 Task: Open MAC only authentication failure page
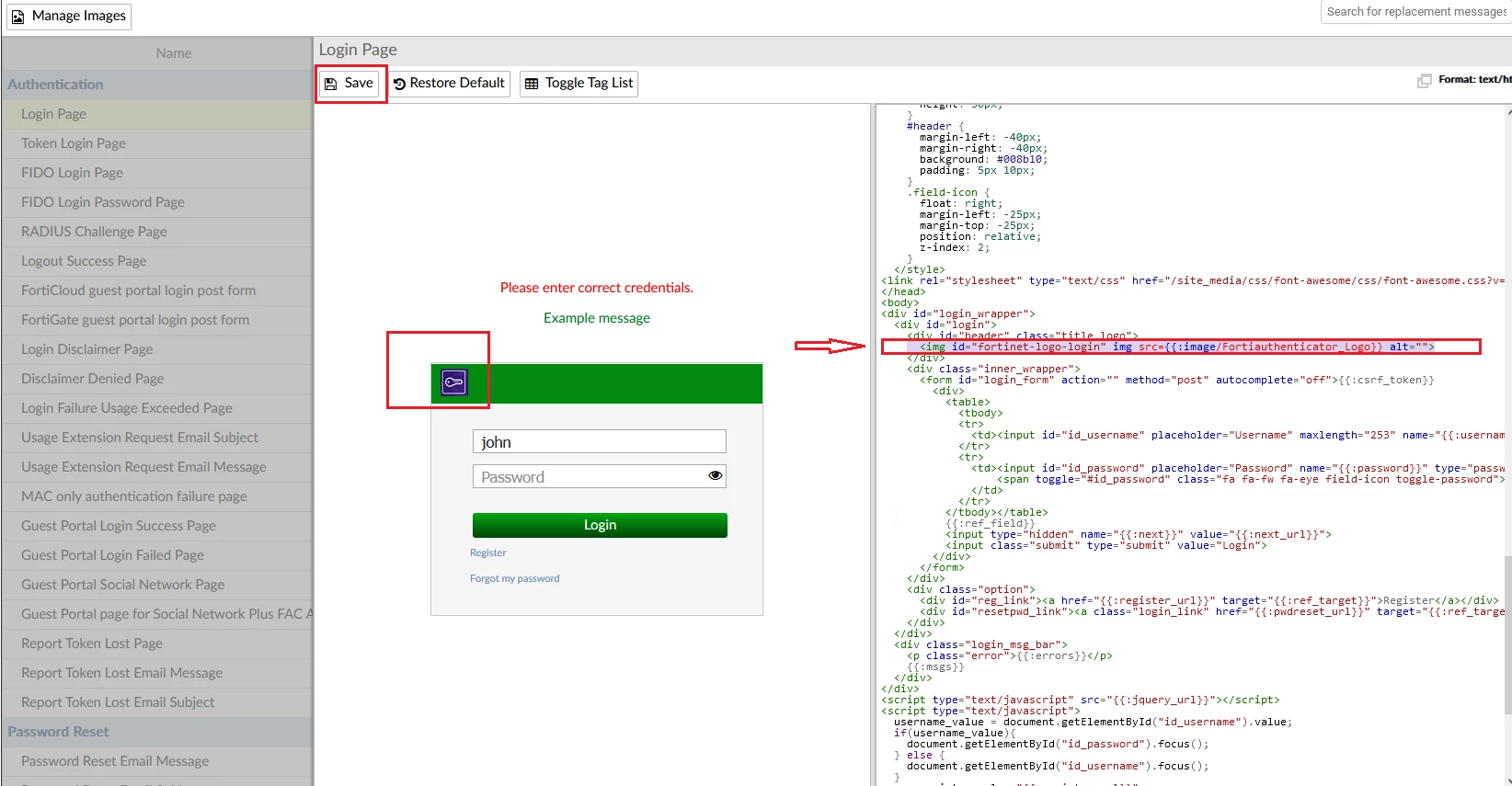[x=157, y=496]
